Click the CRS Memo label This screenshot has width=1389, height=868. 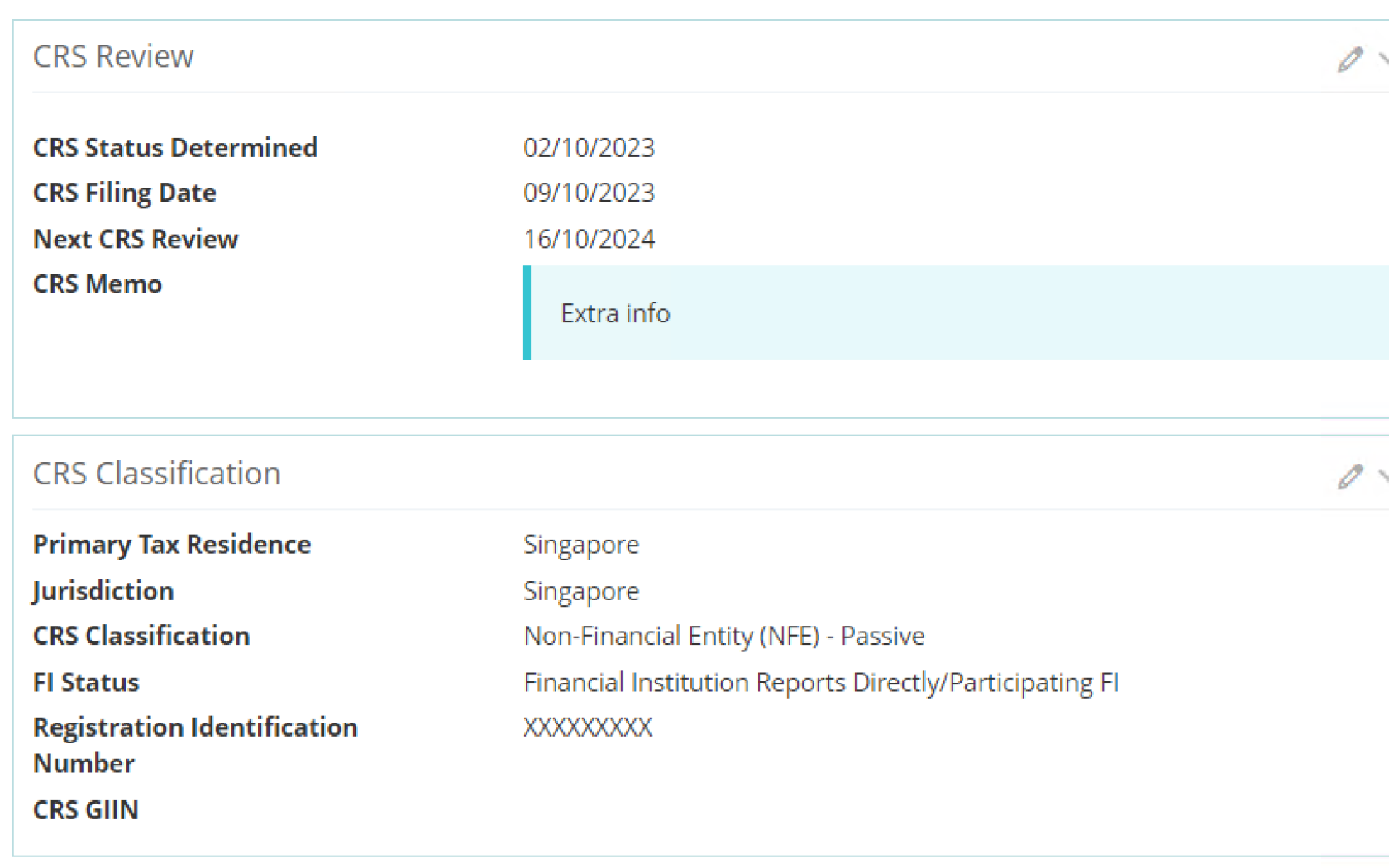(98, 284)
